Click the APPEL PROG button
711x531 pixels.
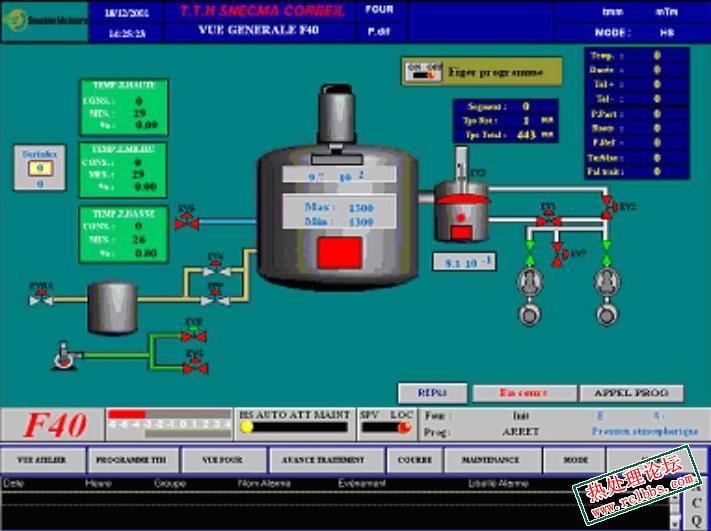click(x=632, y=393)
